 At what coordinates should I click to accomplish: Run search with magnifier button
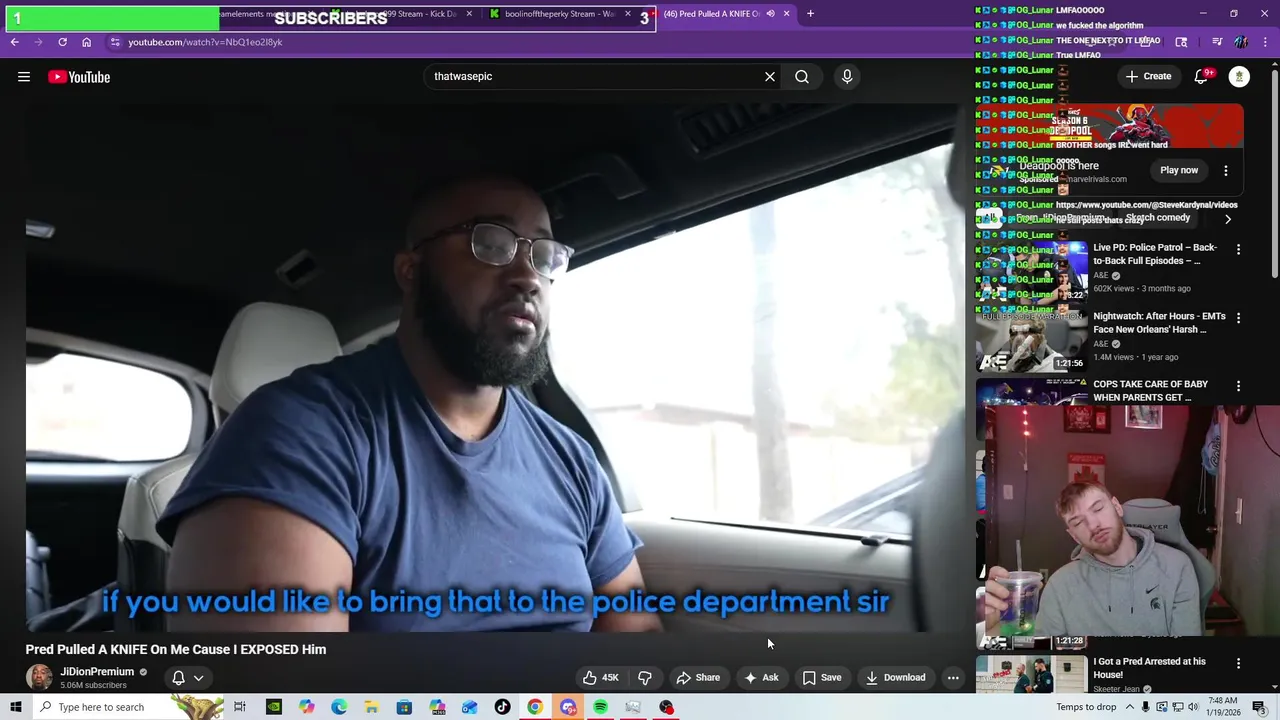[x=802, y=76]
